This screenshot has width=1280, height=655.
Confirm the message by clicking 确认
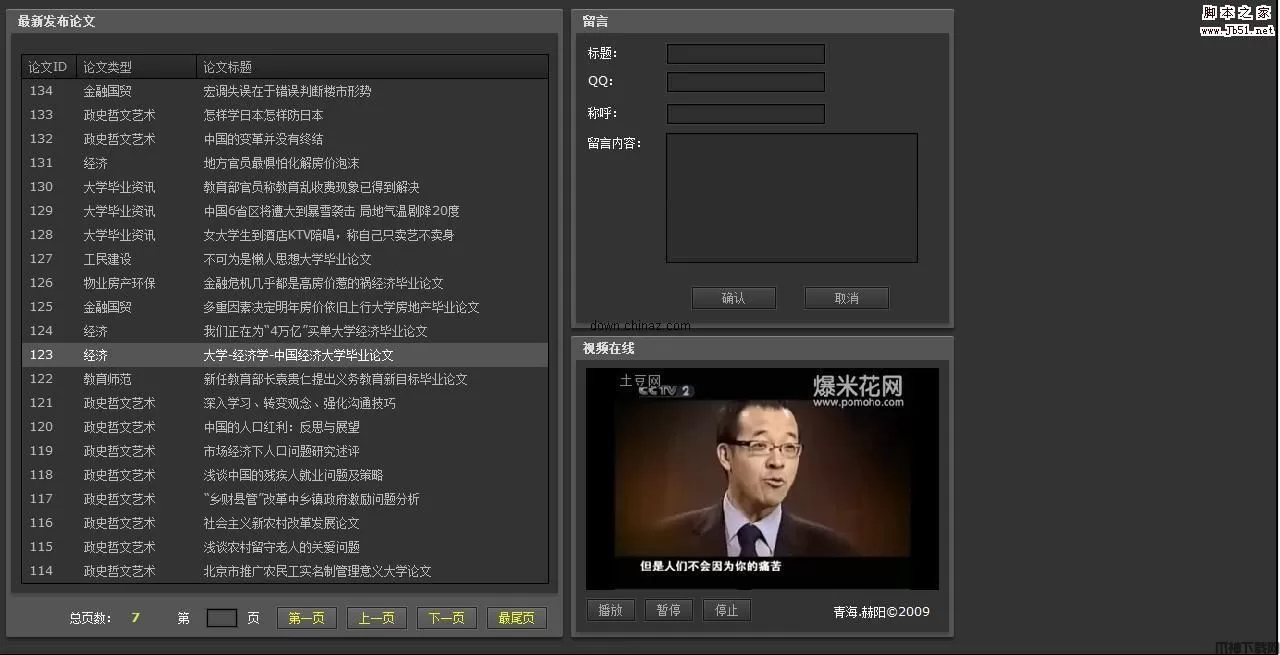tap(734, 297)
